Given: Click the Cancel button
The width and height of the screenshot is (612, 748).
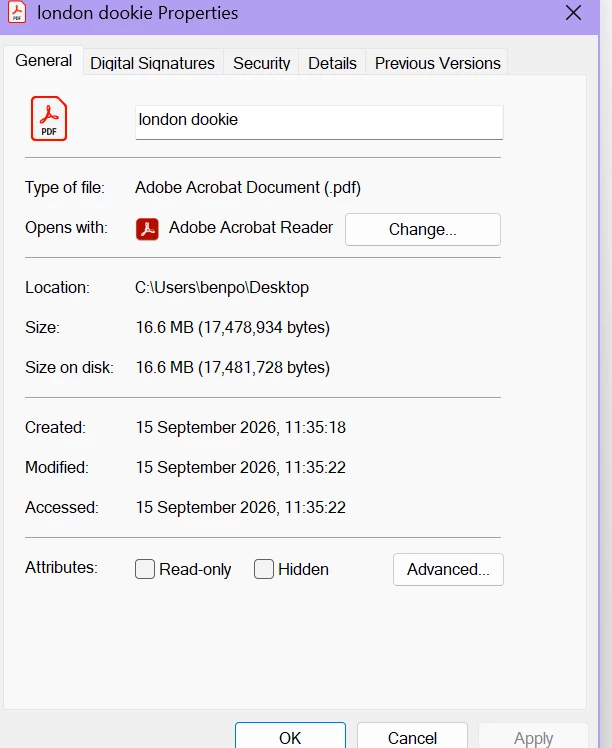Looking at the screenshot, I should coord(412,737).
